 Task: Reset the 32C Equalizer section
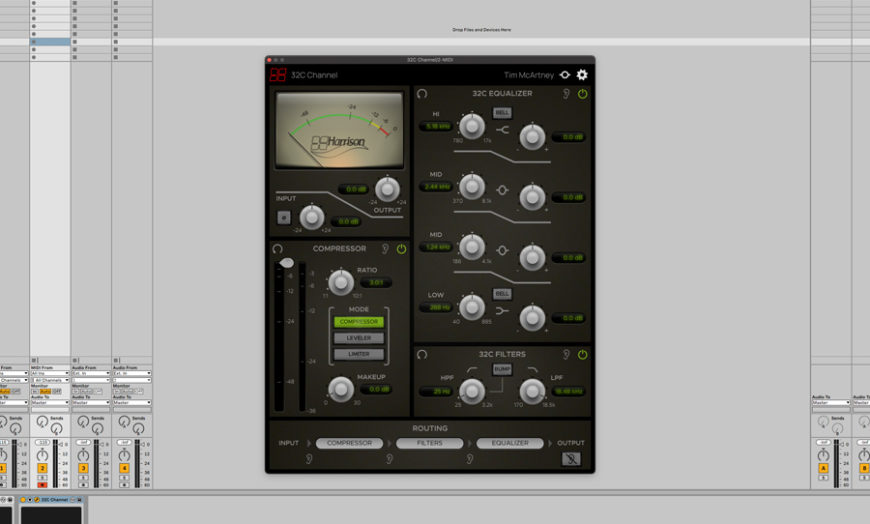pos(422,93)
